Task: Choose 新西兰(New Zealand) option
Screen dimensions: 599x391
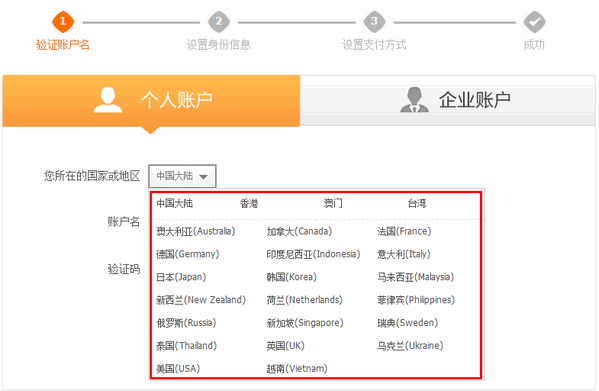Action: [x=201, y=300]
